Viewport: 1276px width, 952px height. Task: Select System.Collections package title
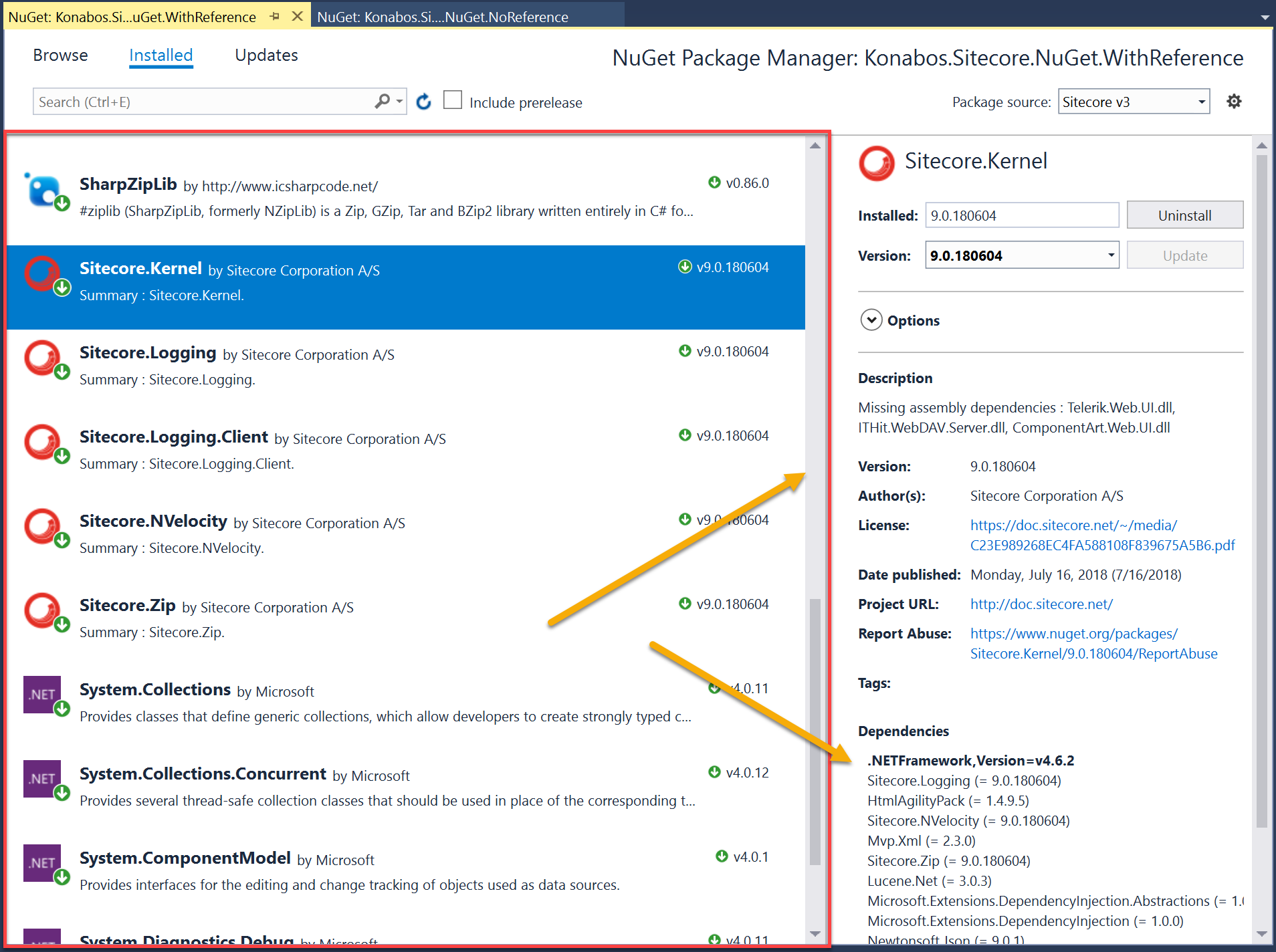click(155, 689)
